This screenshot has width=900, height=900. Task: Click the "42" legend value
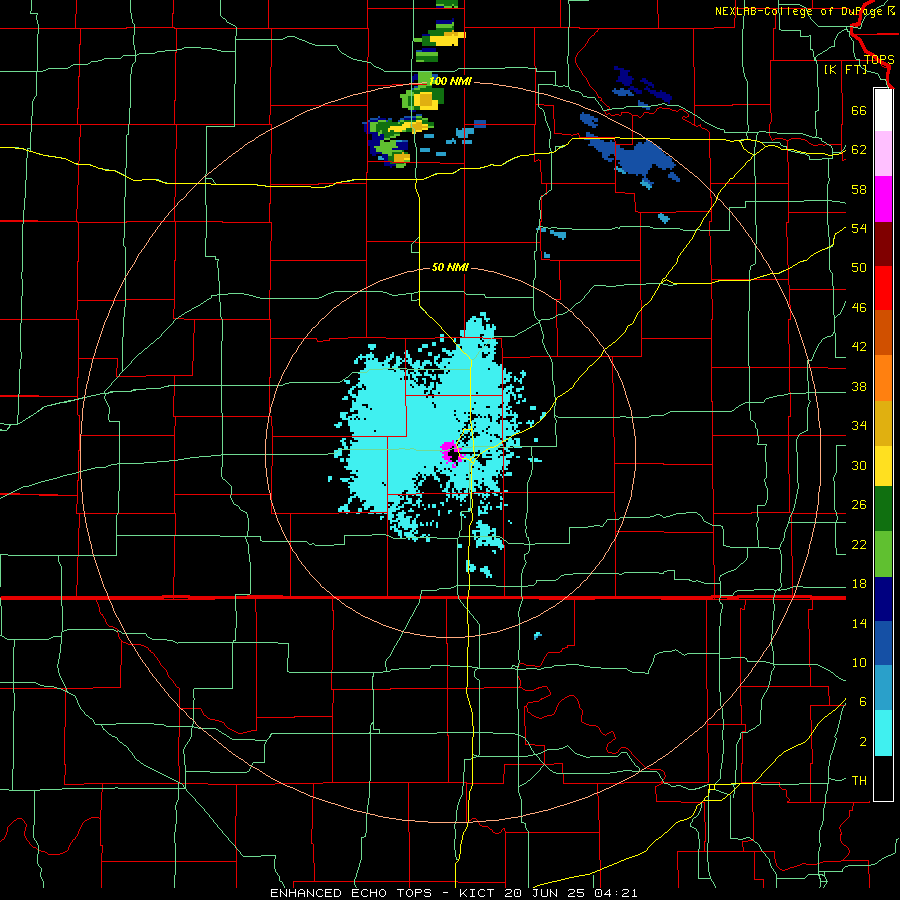[x=859, y=347]
